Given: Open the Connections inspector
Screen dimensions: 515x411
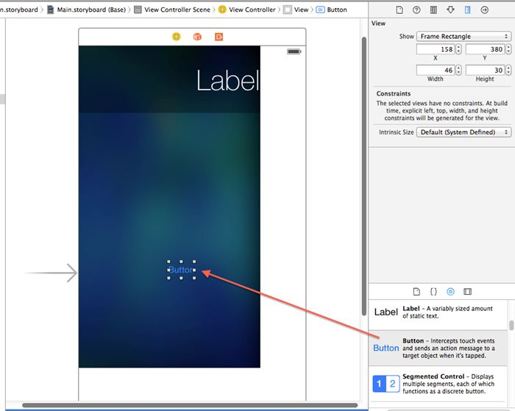Looking at the screenshot, I should pyautogui.click(x=485, y=10).
